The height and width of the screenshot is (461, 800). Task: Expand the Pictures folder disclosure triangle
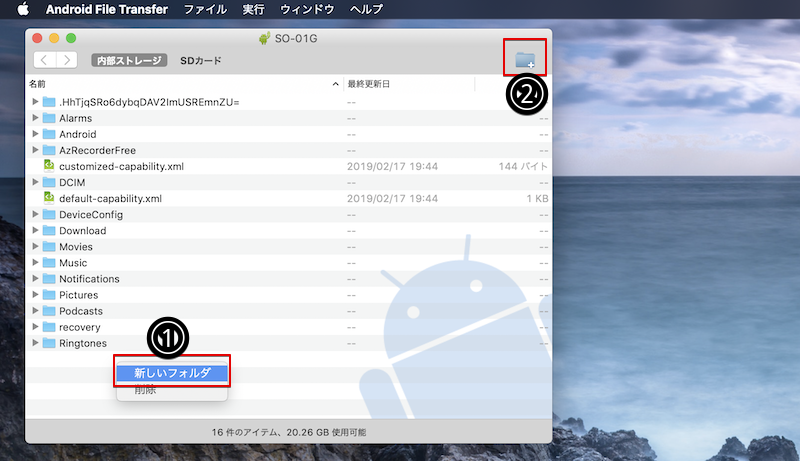point(35,295)
